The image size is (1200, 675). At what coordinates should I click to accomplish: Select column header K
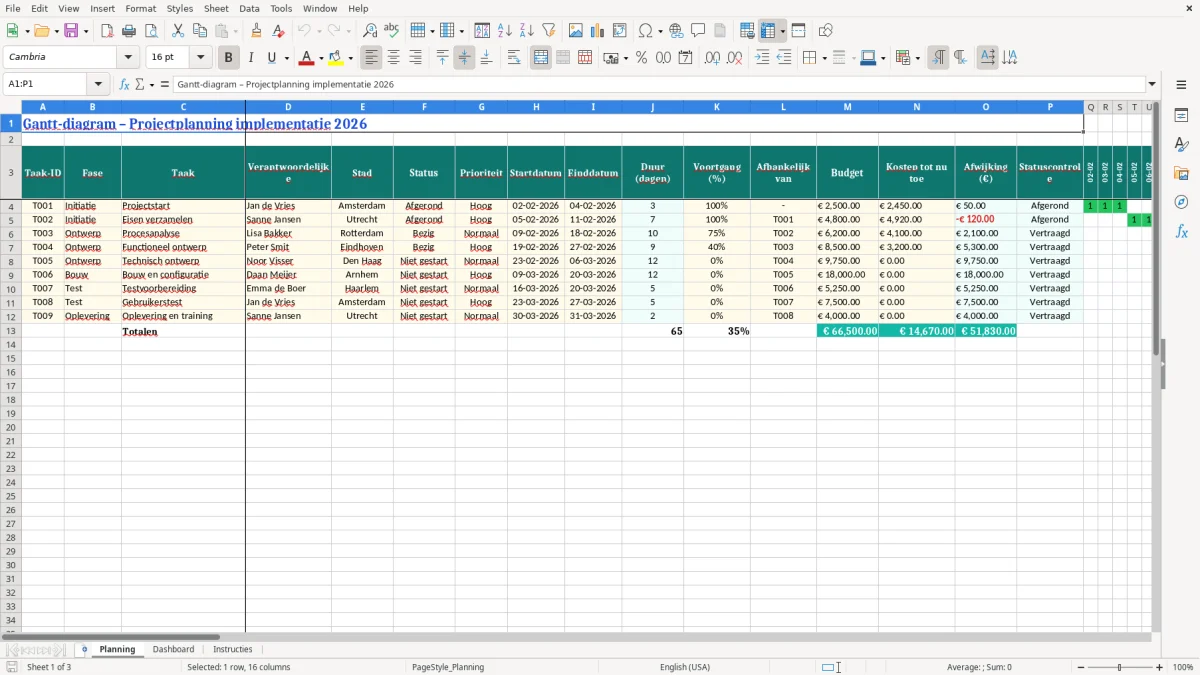[716, 107]
